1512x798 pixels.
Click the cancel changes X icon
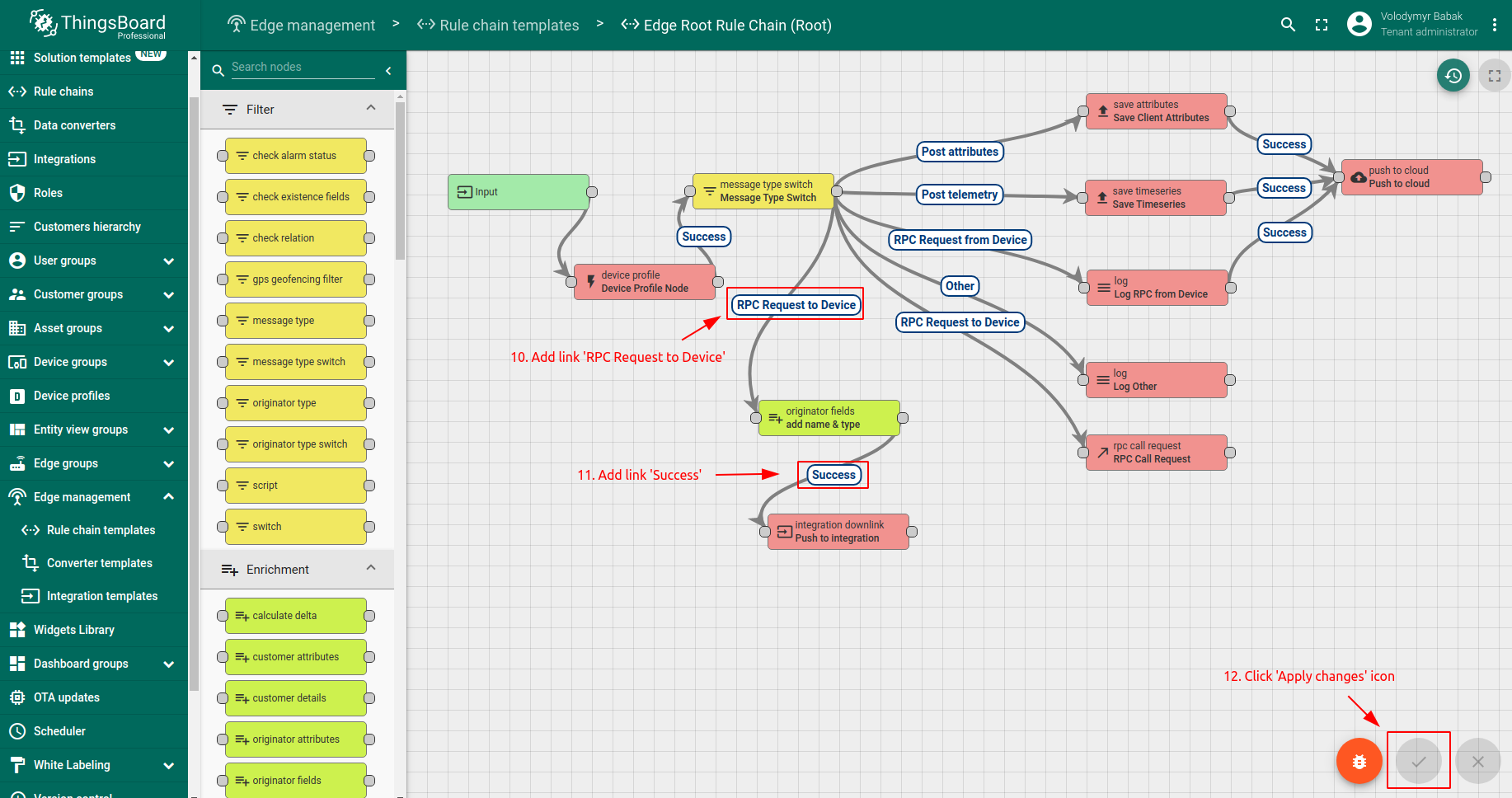pos(1478,761)
